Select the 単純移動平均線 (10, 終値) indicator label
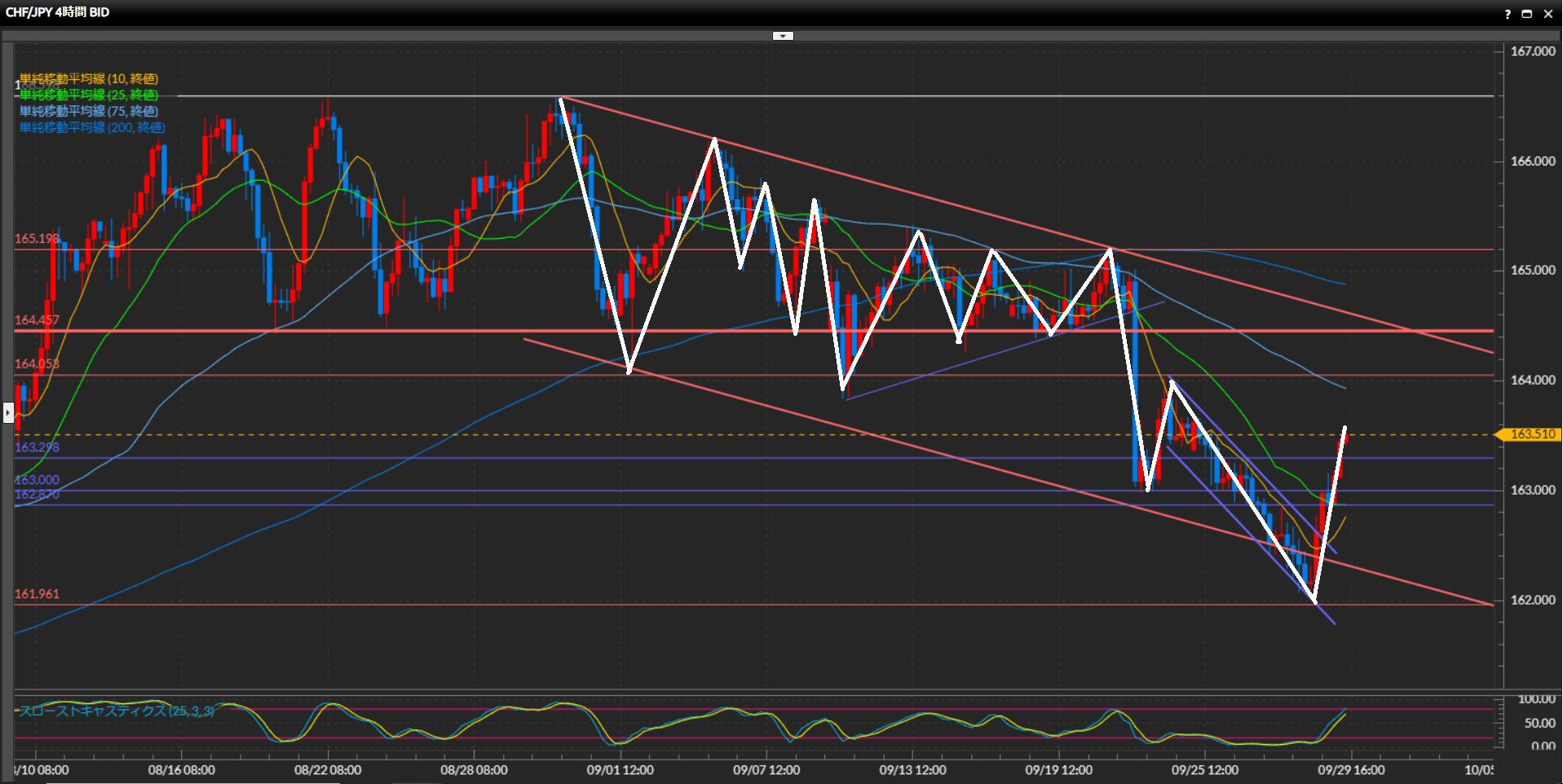Image resolution: width=1563 pixels, height=784 pixels. click(x=89, y=79)
